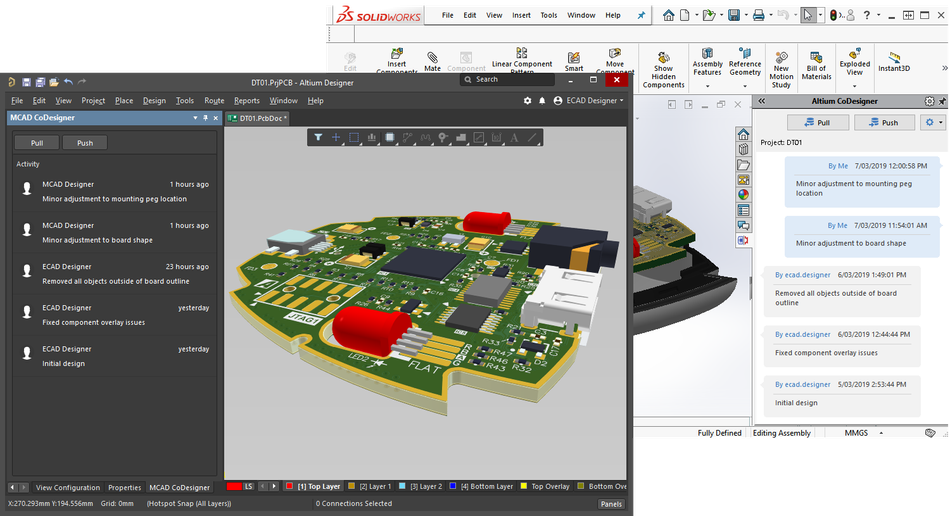
Task: Click Show Hidden Components in SolidWorks
Action: (x=663, y=68)
